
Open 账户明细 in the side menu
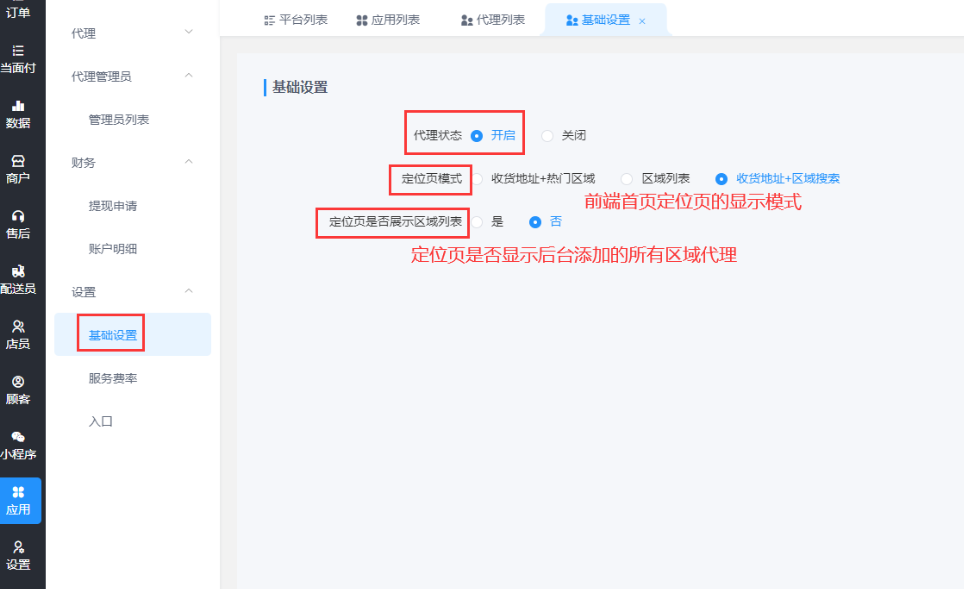pyautogui.click(x=113, y=249)
